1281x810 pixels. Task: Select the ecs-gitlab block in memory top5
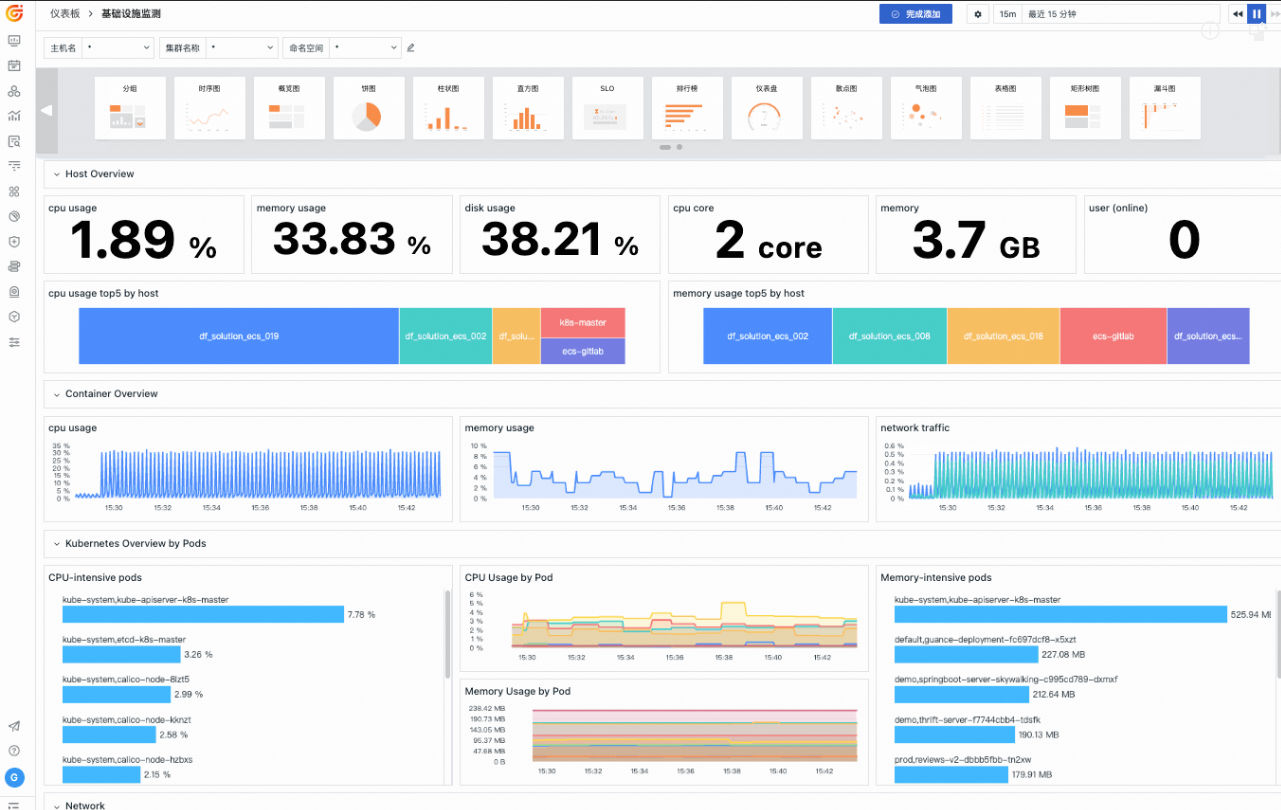tap(1113, 336)
